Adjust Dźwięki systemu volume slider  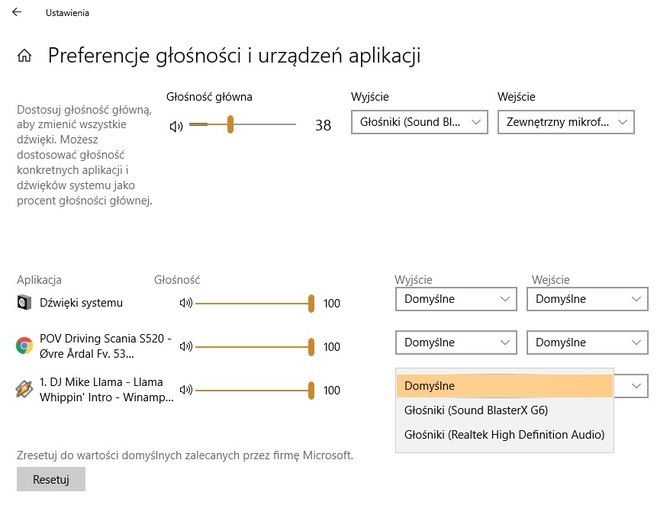[311, 303]
